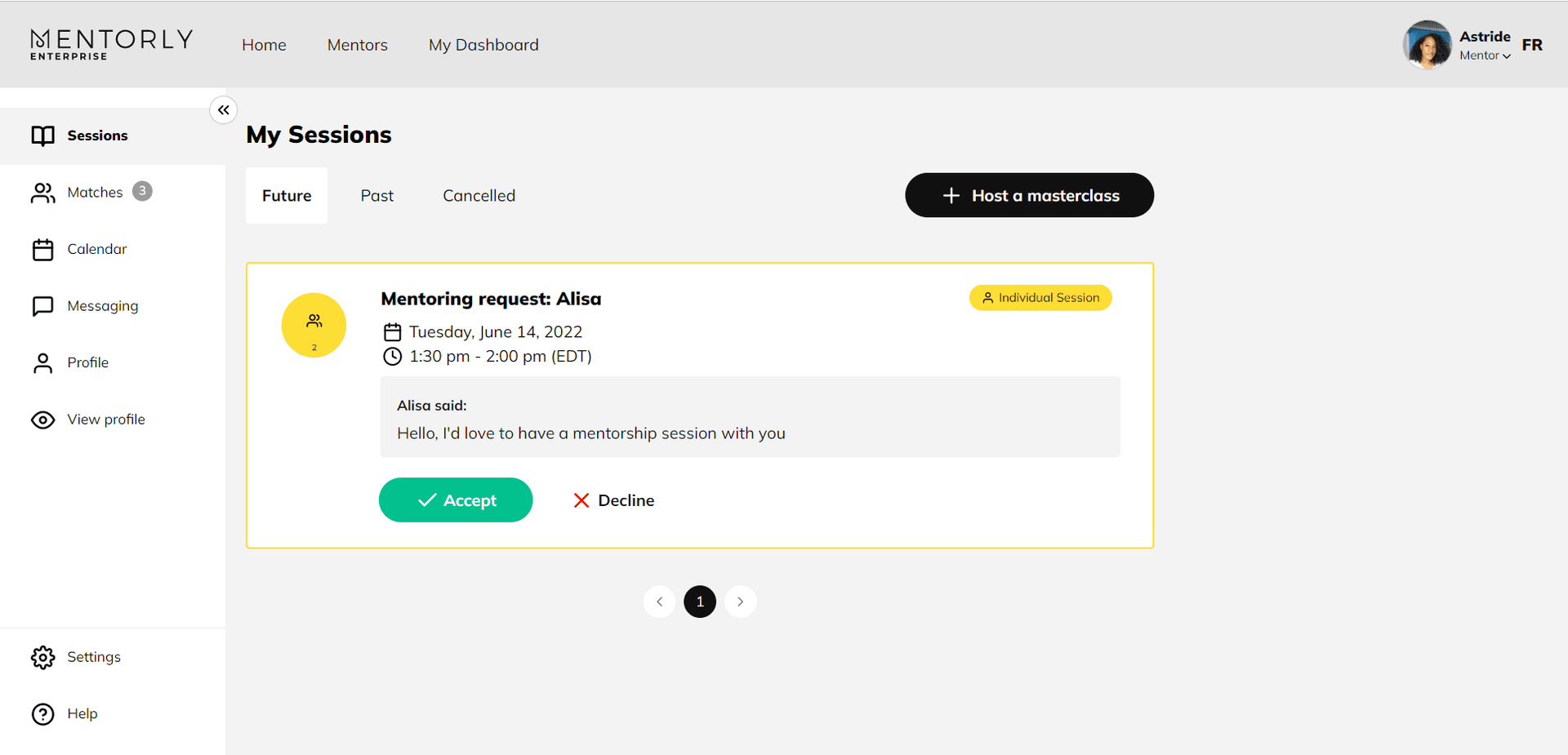
Task: Click the Messaging chat bubble icon
Action: [x=42, y=306]
